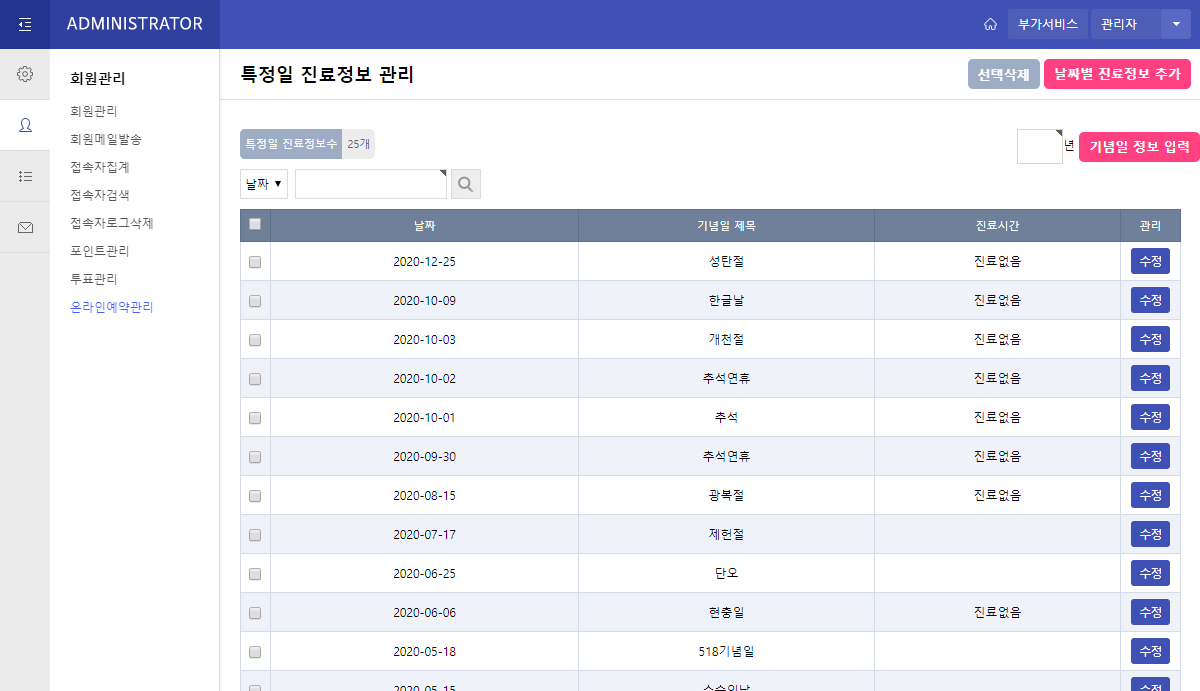Image resolution: width=1200 pixels, height=691 pixels.
Task: Click the 선택삭제 button
Action: click(1003, 74)
